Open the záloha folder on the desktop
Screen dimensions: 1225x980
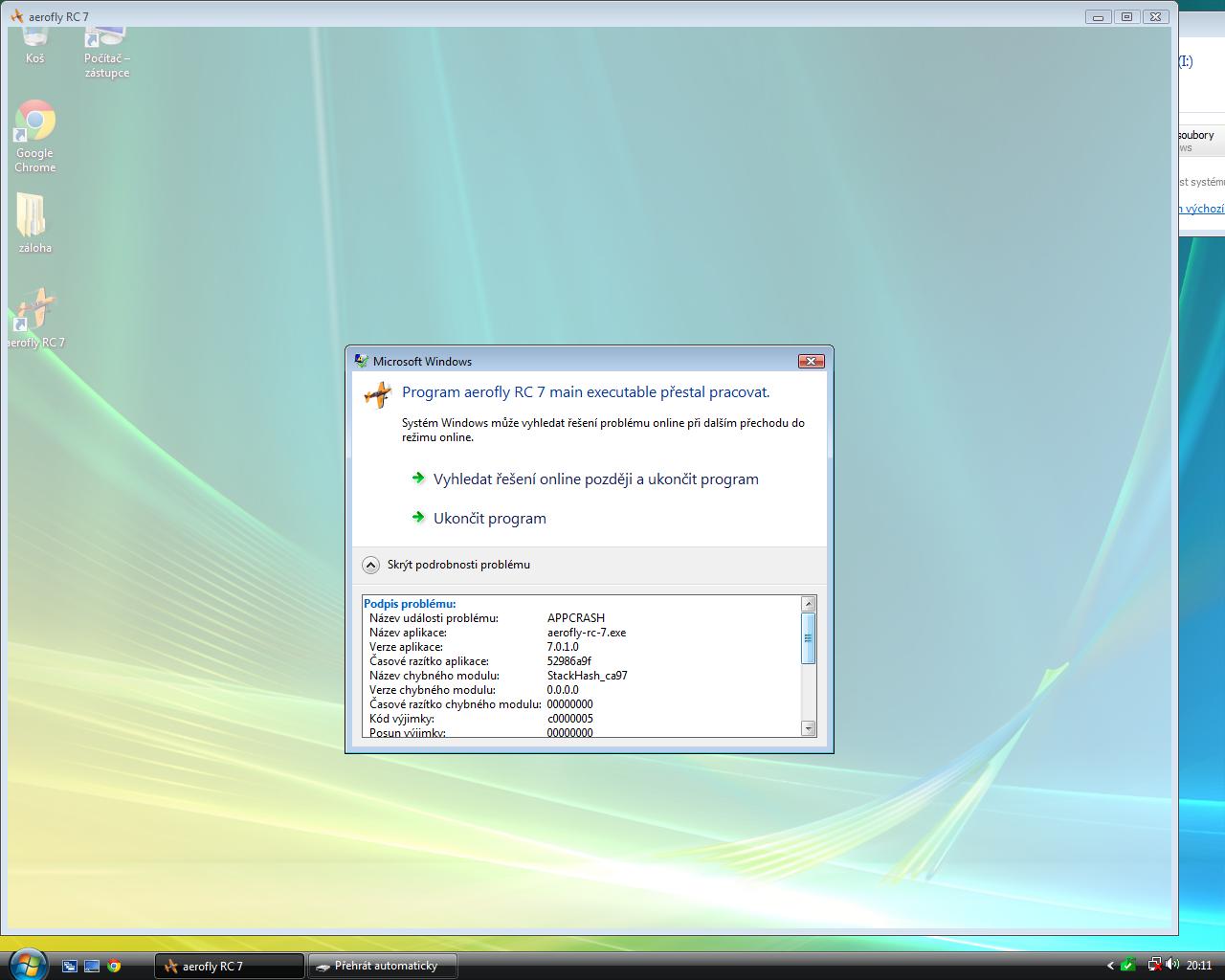click(x=34, y=223)
